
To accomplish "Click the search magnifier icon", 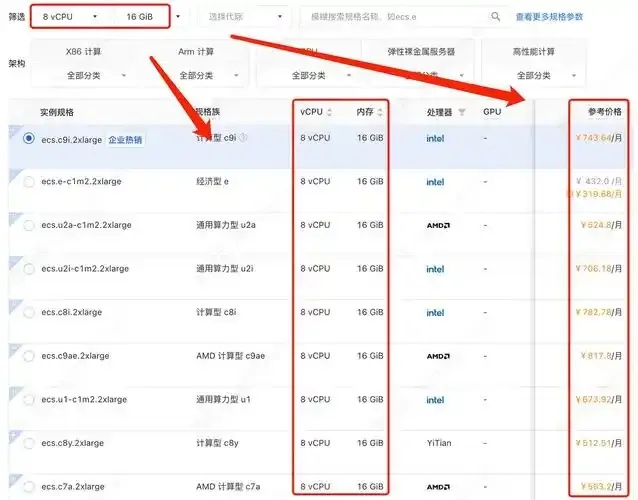I will click(x=495, y=17).
